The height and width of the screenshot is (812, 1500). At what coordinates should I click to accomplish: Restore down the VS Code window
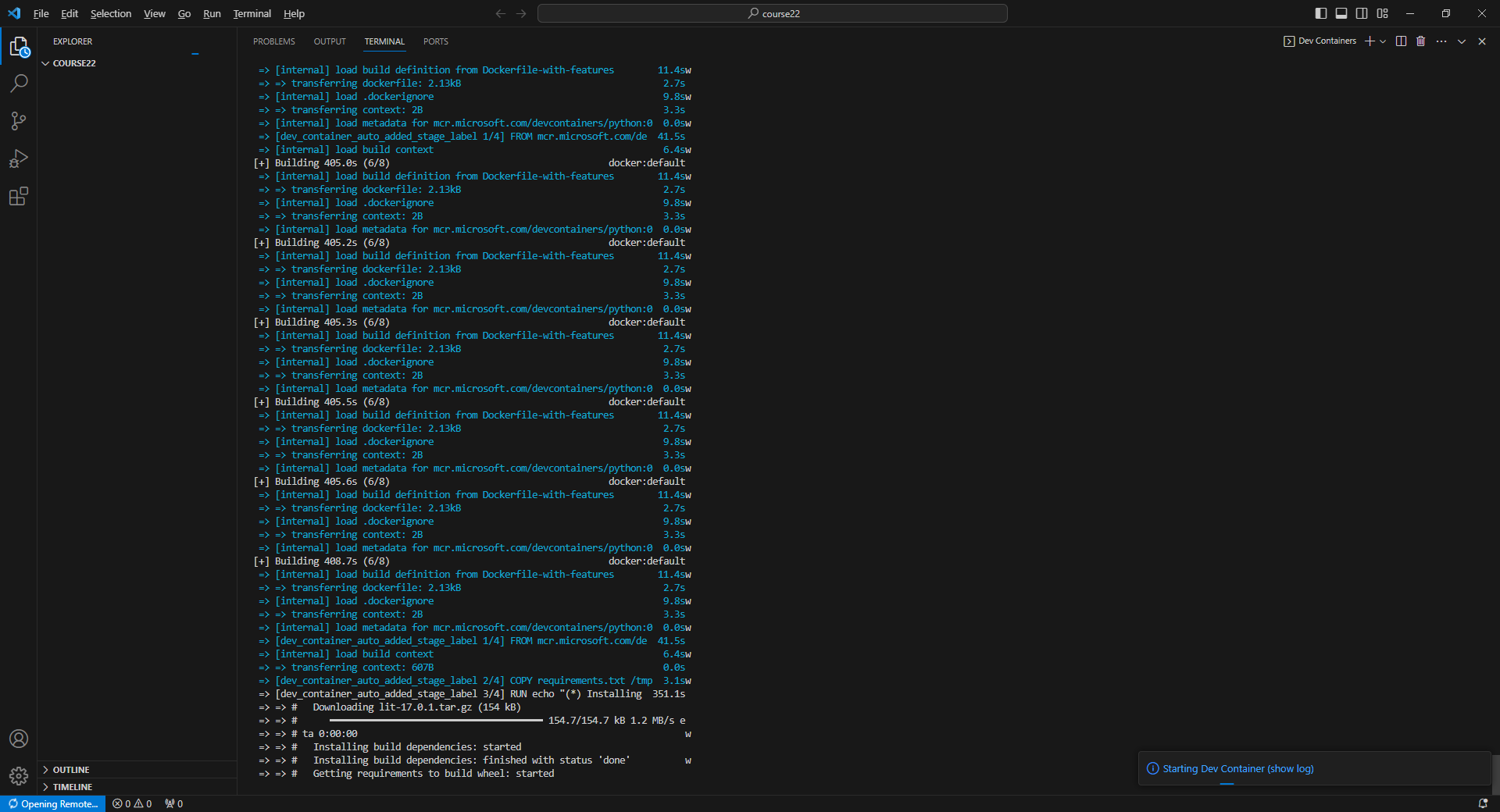click(1446, 13)
